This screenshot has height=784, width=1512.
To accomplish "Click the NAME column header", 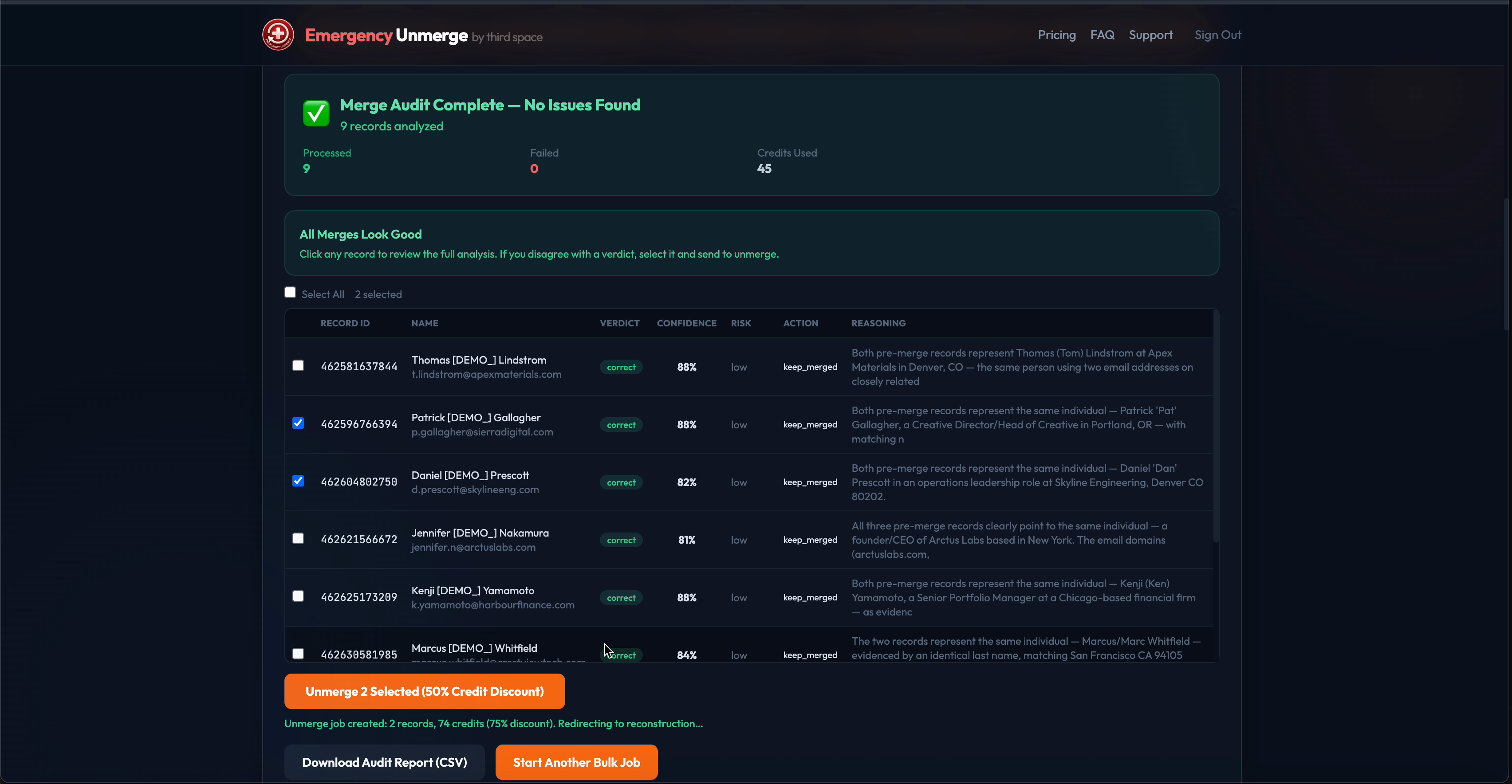I will (x=425, y=323).
